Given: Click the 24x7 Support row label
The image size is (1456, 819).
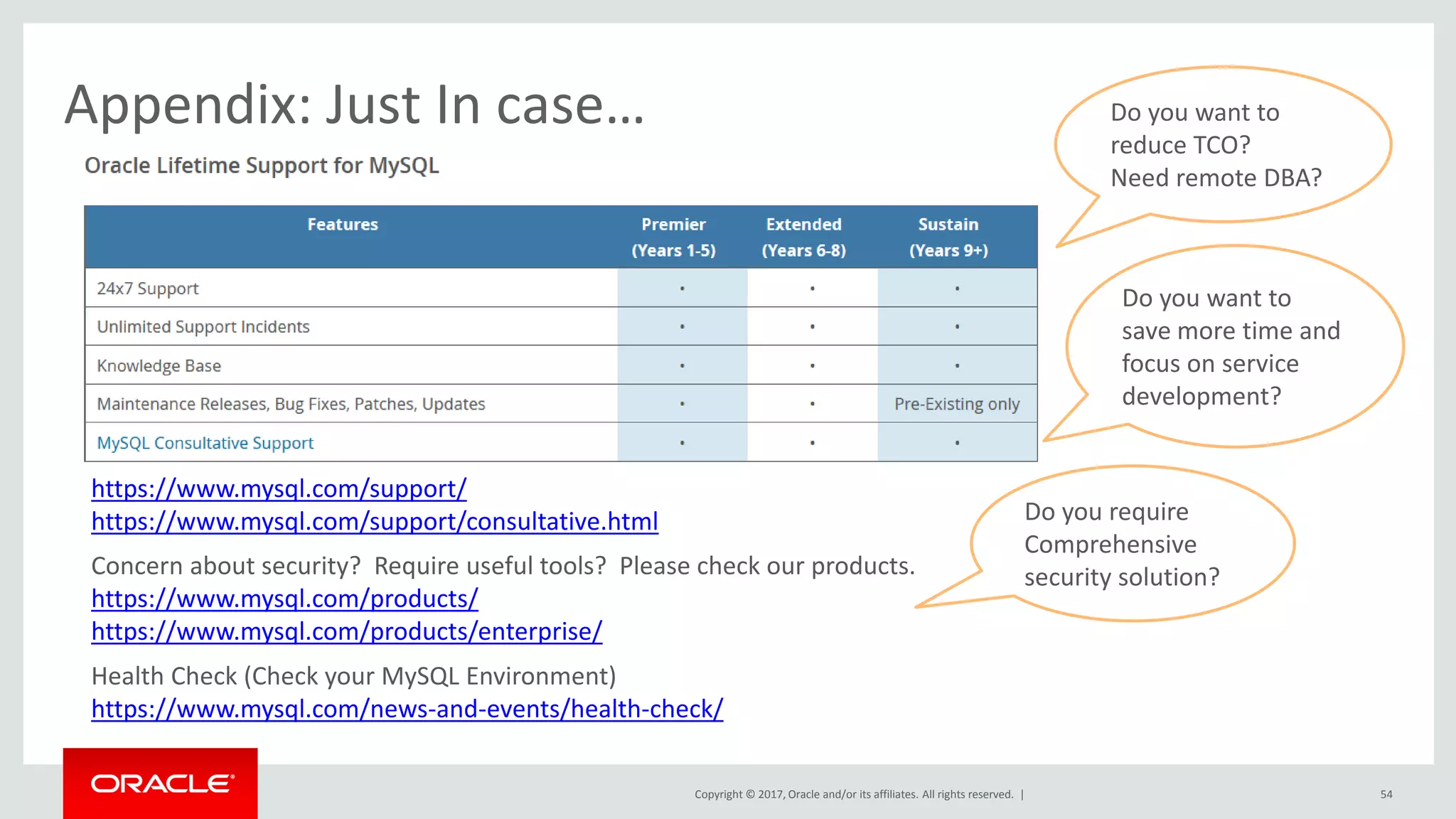Looking at the screenshot, I should tap(148, 289).
